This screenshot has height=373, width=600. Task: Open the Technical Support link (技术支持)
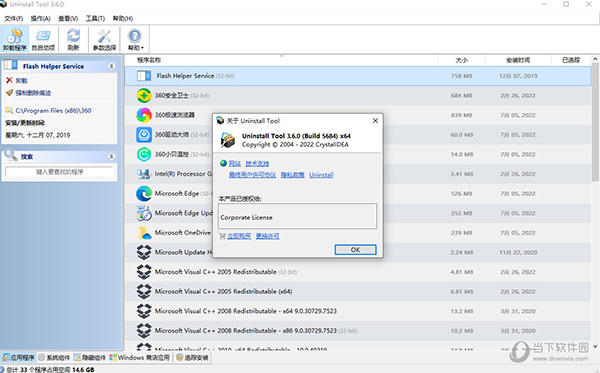(x=257, y=164)
